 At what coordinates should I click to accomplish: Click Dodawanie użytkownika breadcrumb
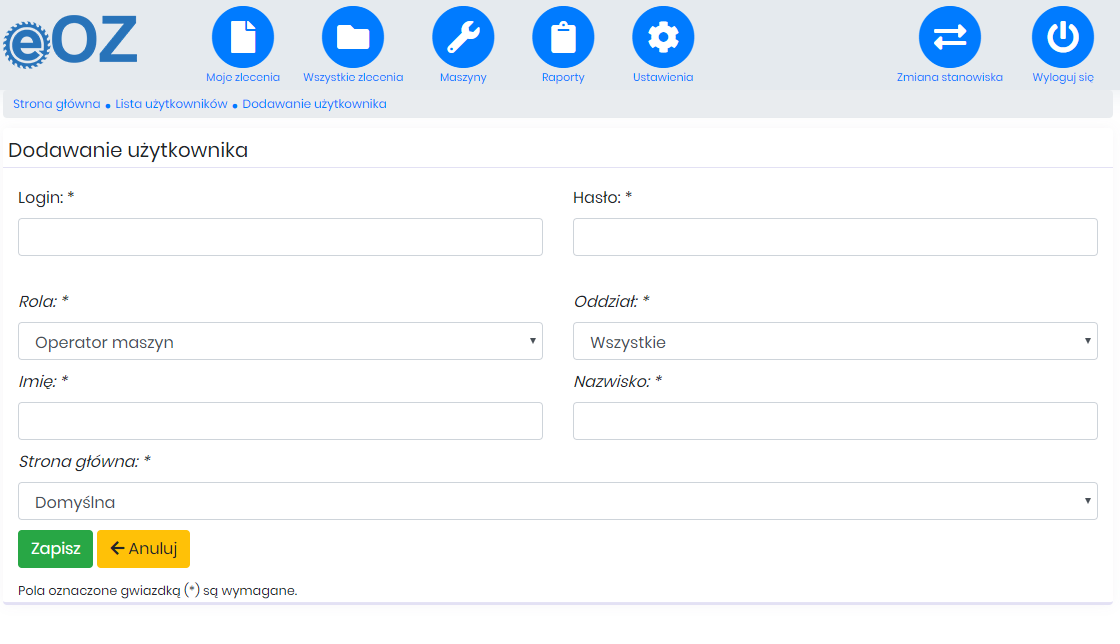(314, 104)
